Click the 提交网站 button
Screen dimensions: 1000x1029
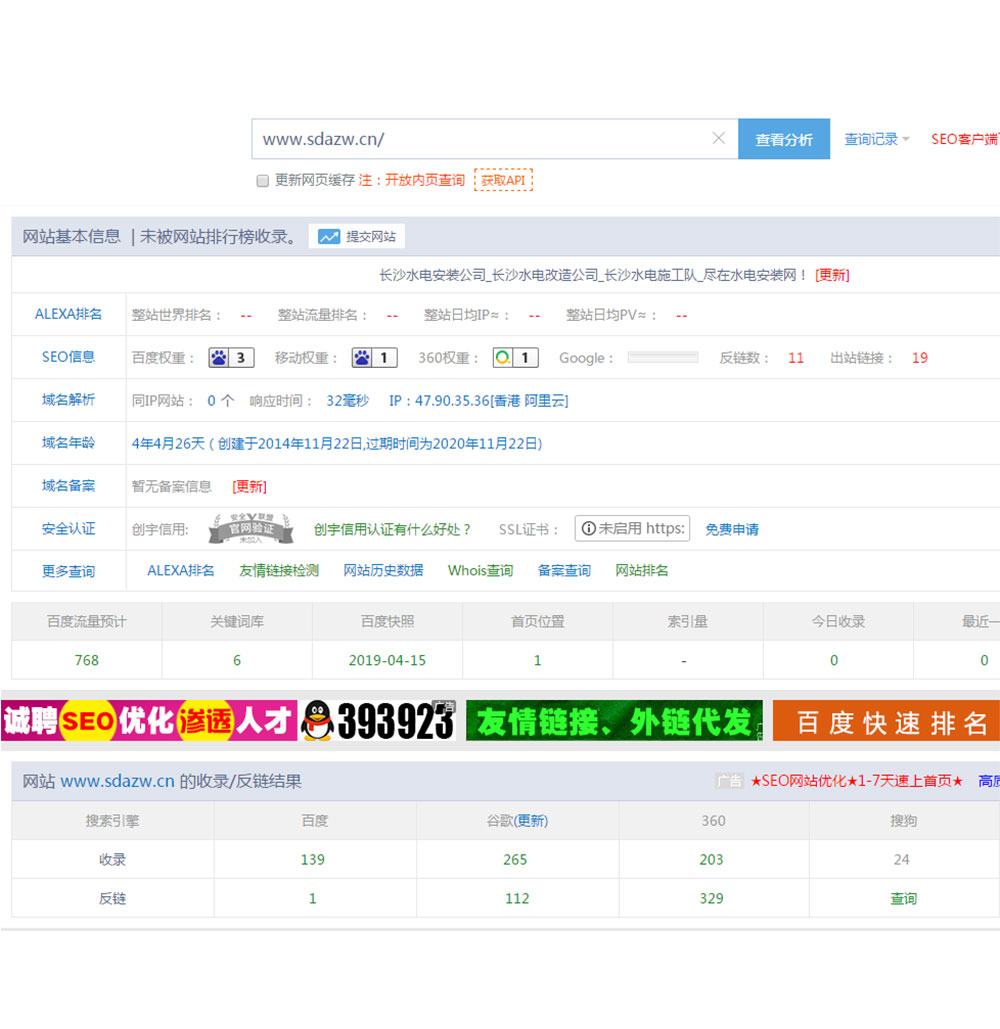click(x=357, y=237)
